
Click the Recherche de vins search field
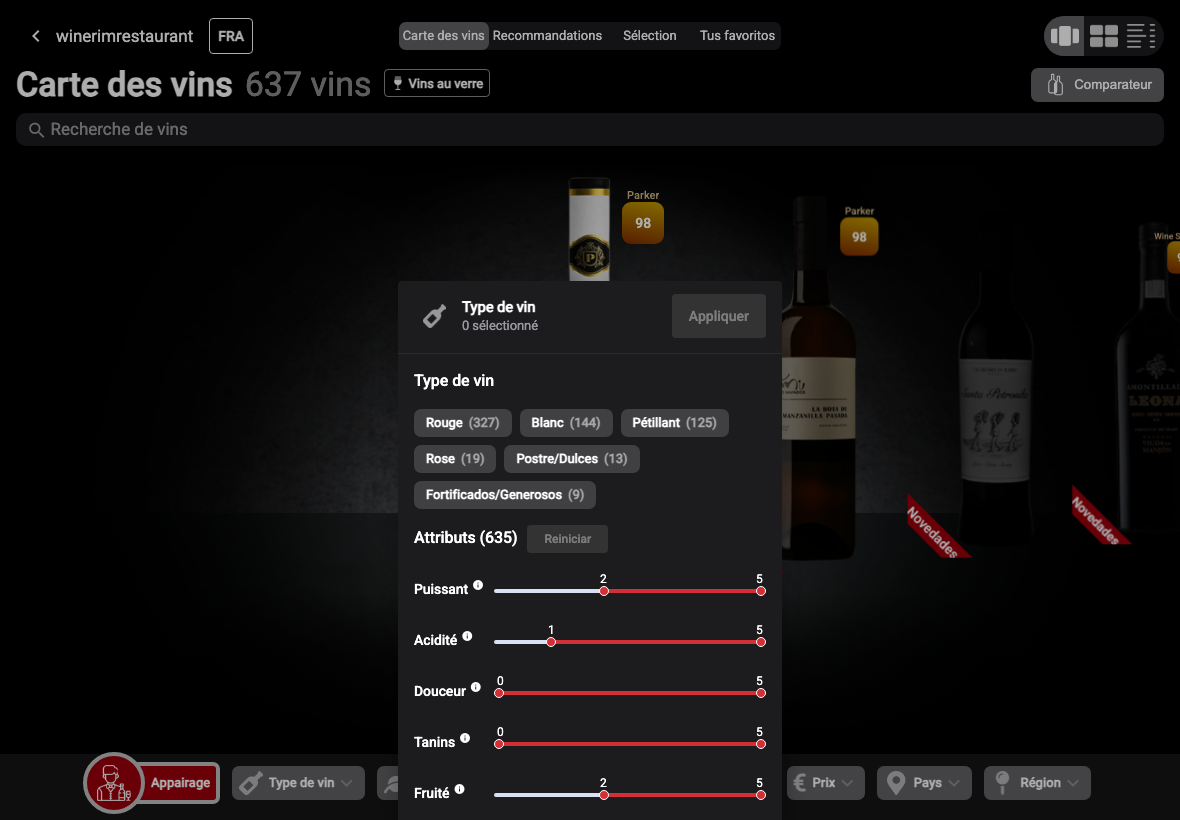[590, 129]
